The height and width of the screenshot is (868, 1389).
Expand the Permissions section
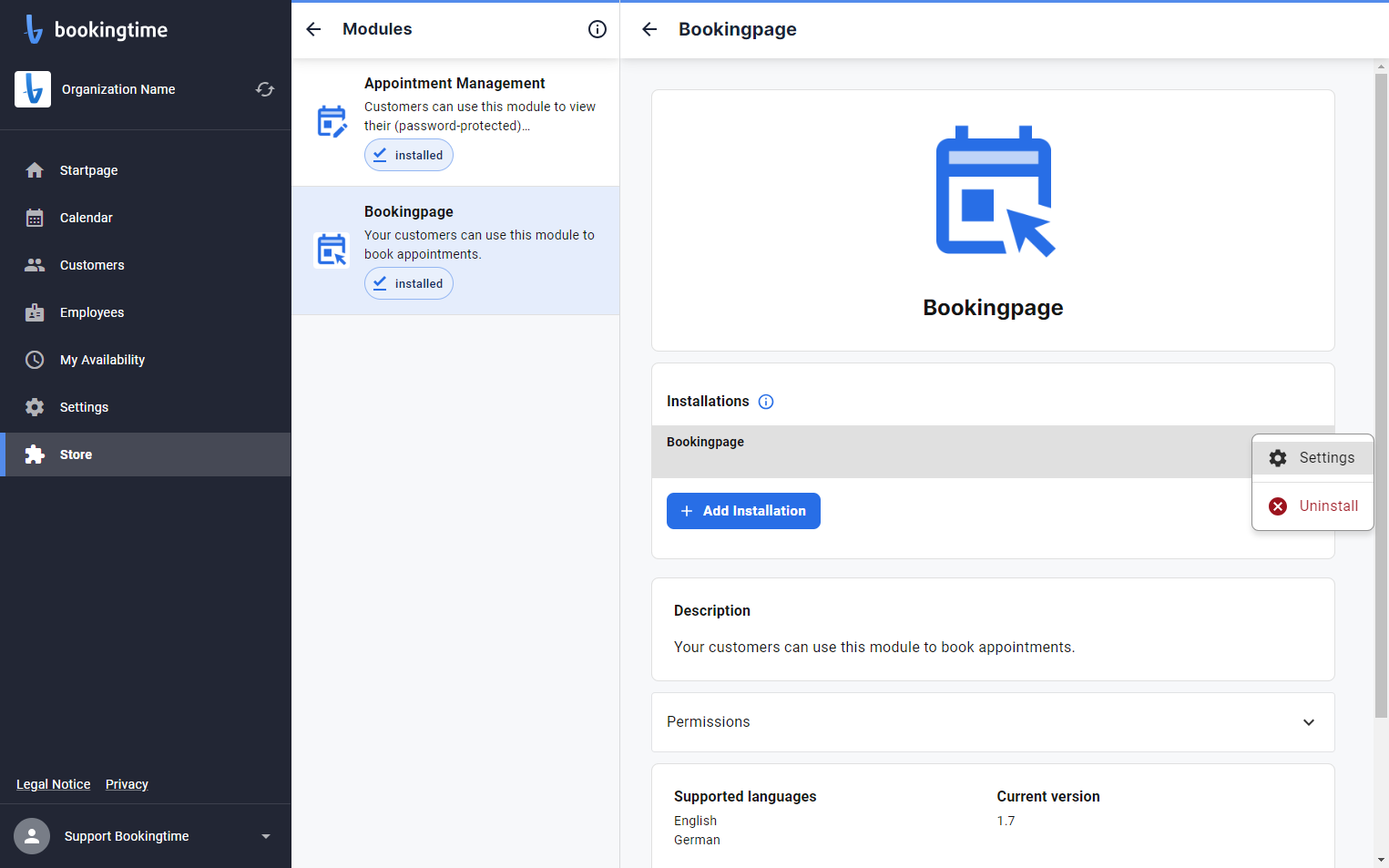(x=993, y=722)
